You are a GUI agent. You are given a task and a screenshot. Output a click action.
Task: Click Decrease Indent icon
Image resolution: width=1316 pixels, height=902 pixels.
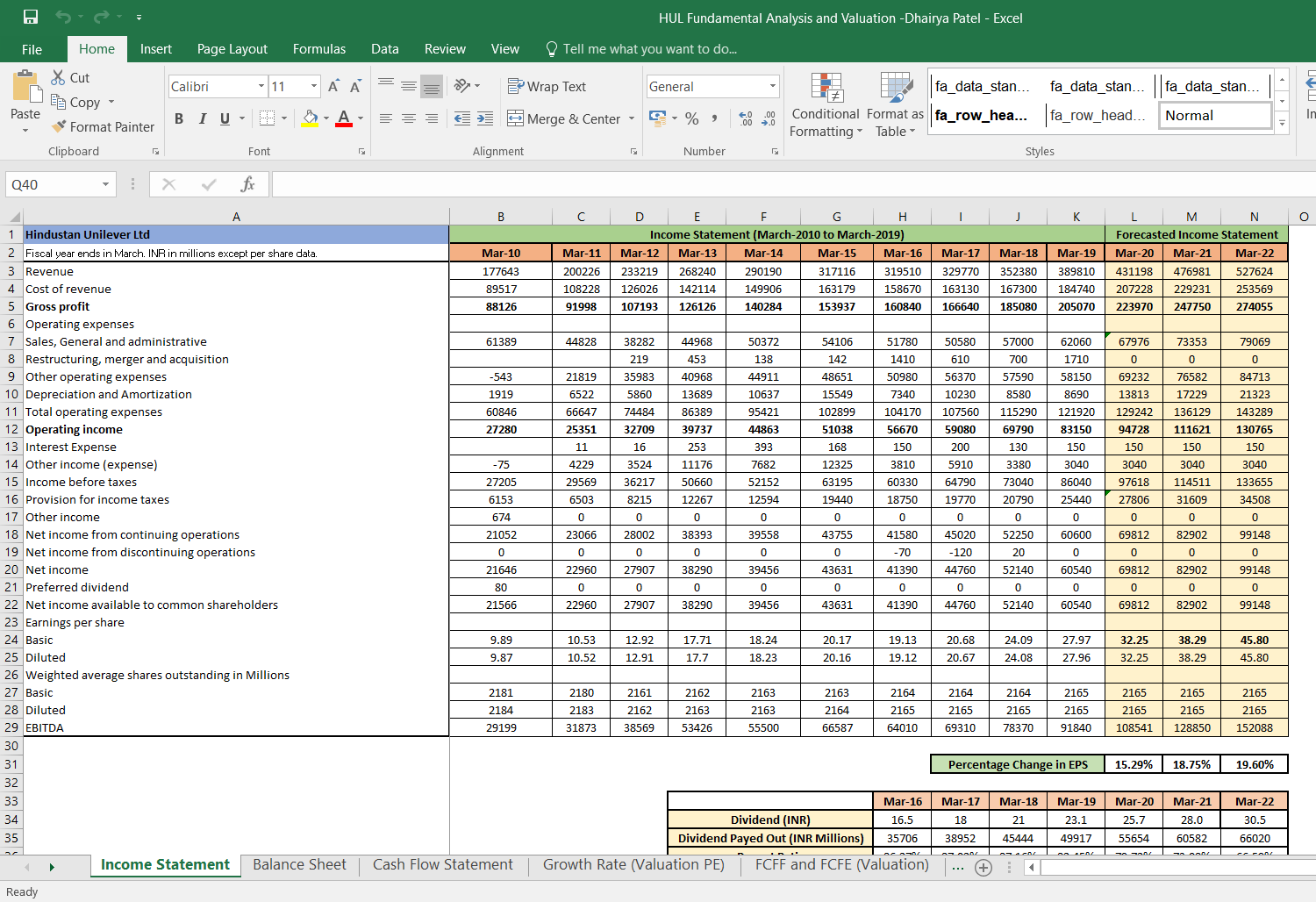(462, 118)
